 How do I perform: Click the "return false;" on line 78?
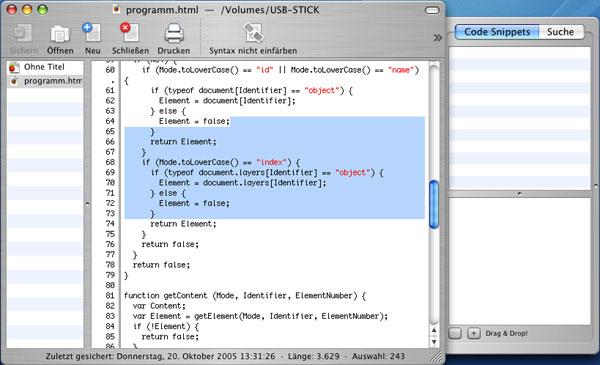[x=161, y=265]
